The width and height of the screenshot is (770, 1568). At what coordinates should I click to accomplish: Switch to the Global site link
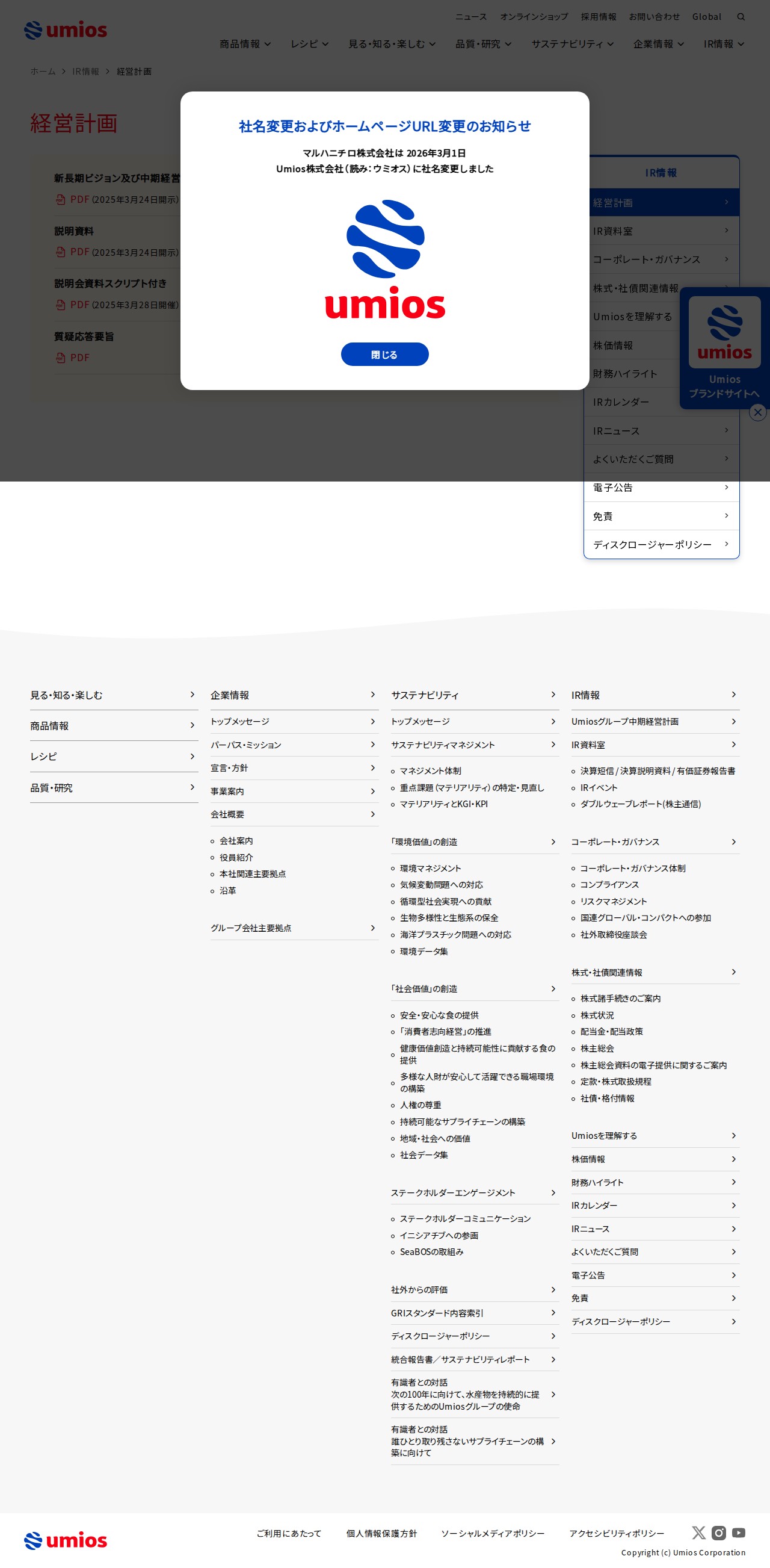[x=707, y=17]
